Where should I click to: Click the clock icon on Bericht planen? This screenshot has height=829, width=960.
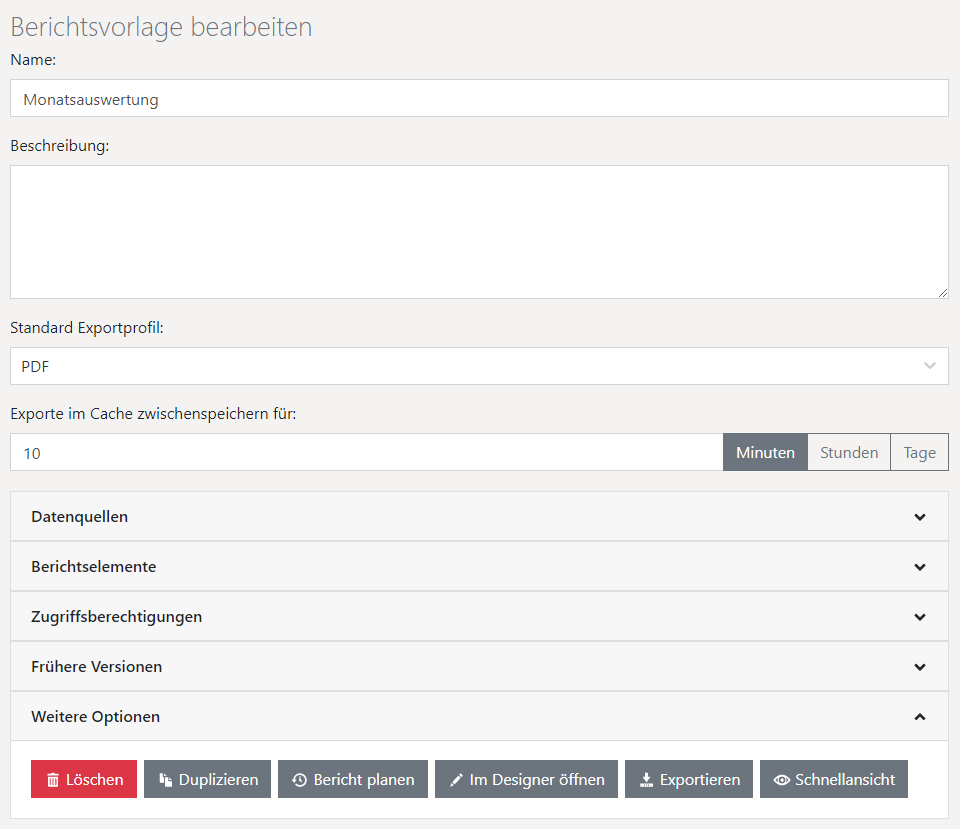tap(299, 780)
